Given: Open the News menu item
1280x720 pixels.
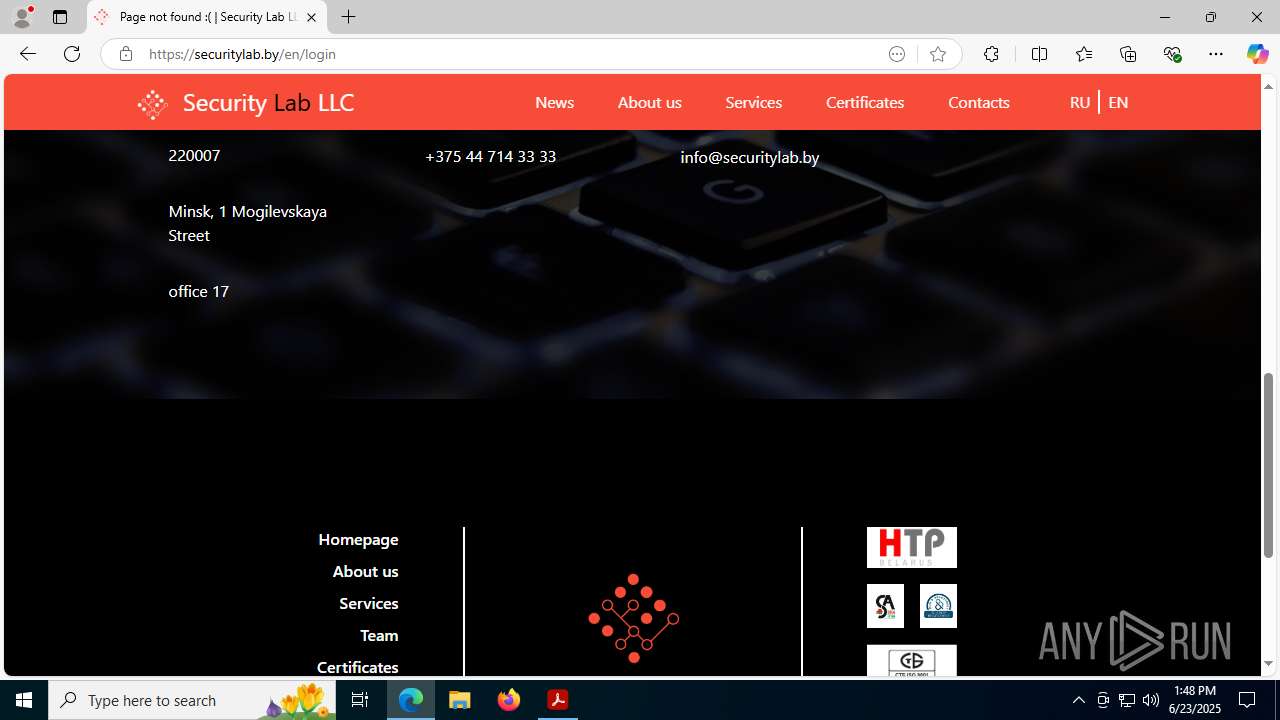Looking at the screenshot, I should tap(554, 102).
